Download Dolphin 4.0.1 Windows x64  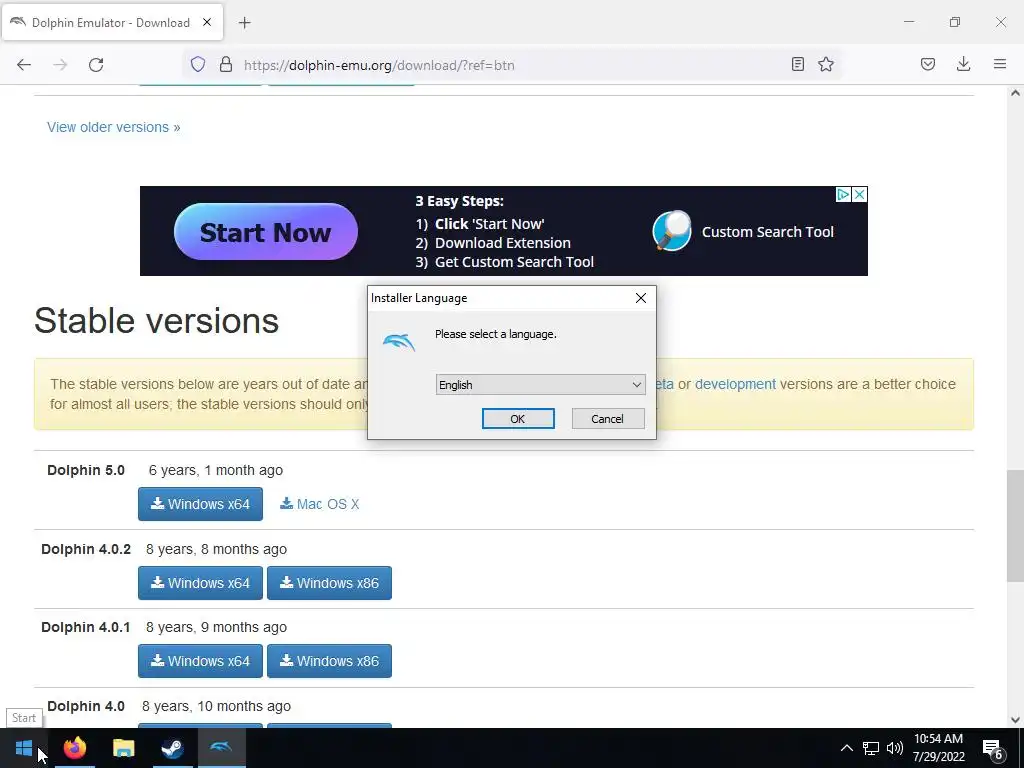click(x=200, y=661)
